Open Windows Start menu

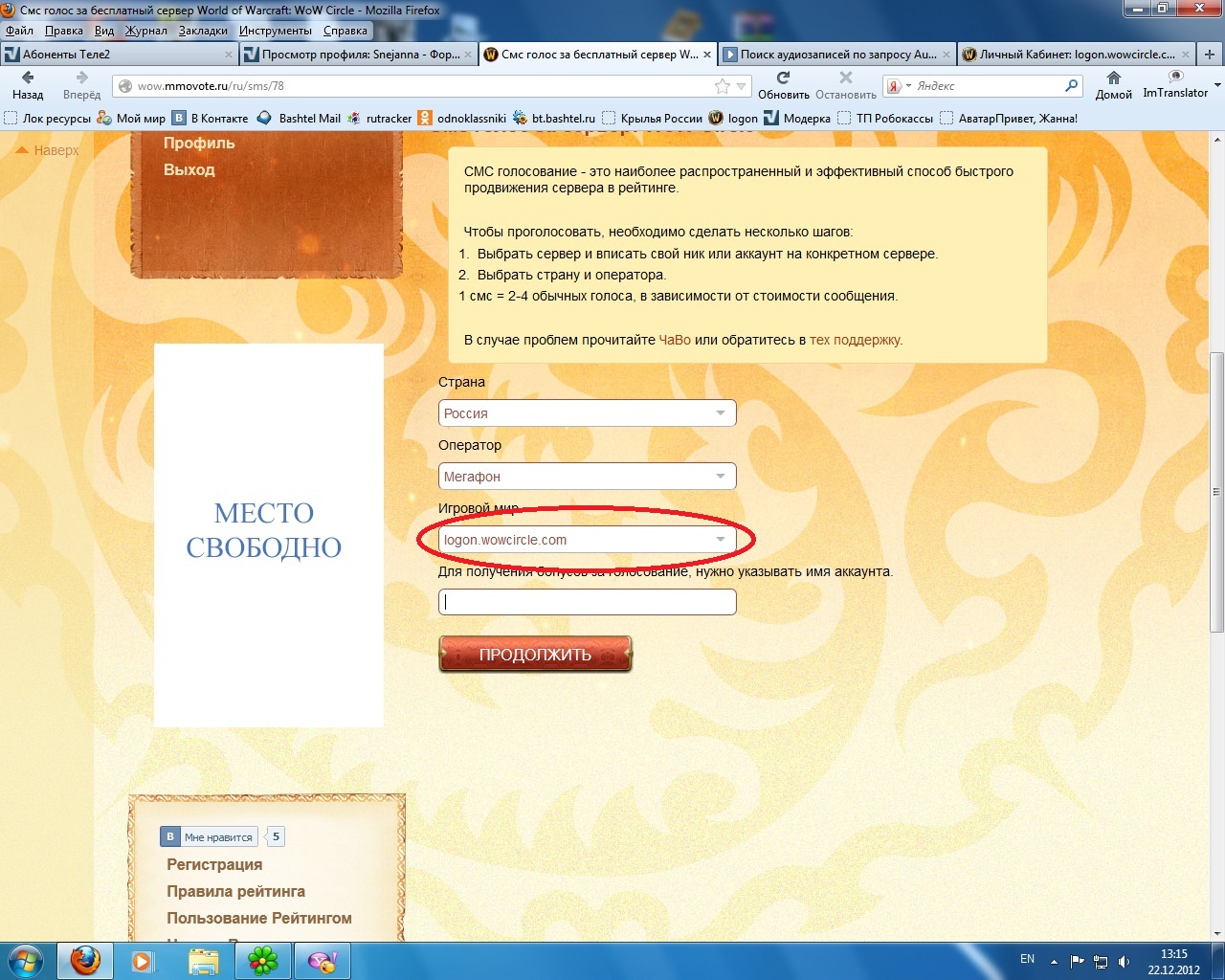point(25,961)
